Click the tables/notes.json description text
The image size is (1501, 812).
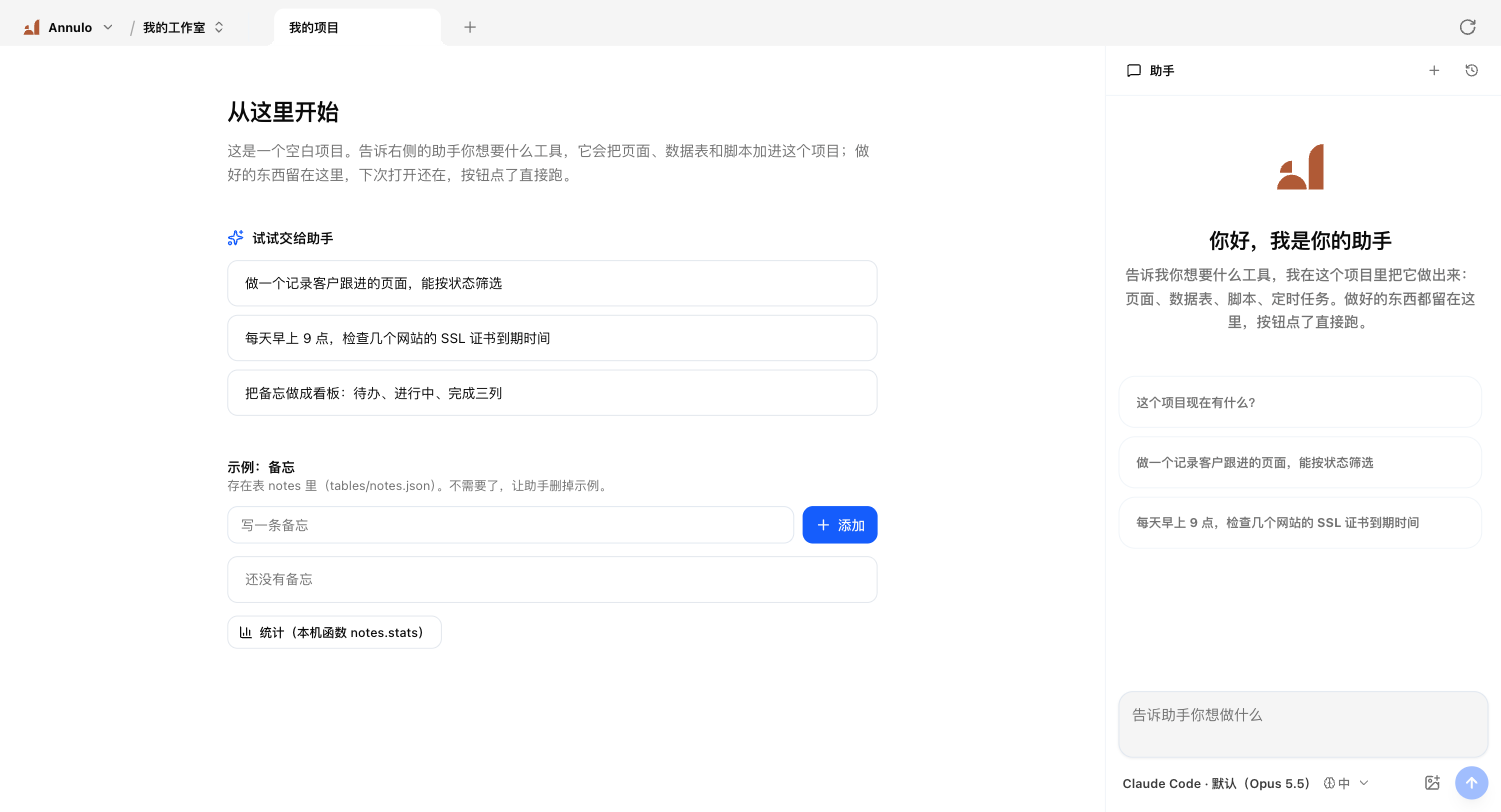(417, 486)
